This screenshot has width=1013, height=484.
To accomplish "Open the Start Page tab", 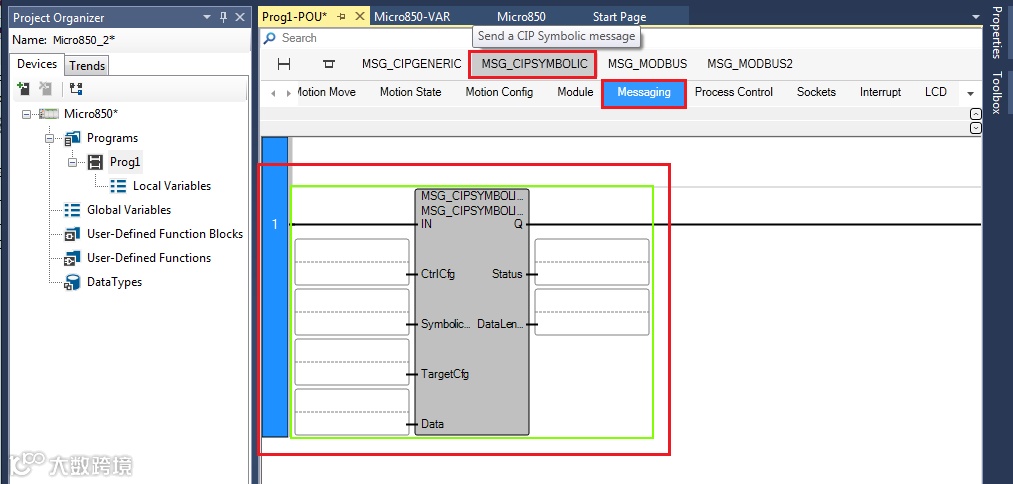I will coord(620,17).
